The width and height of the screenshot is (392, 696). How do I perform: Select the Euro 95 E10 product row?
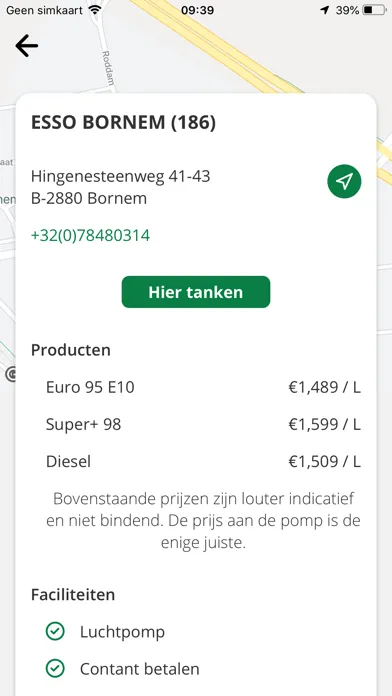coord(203,388)
